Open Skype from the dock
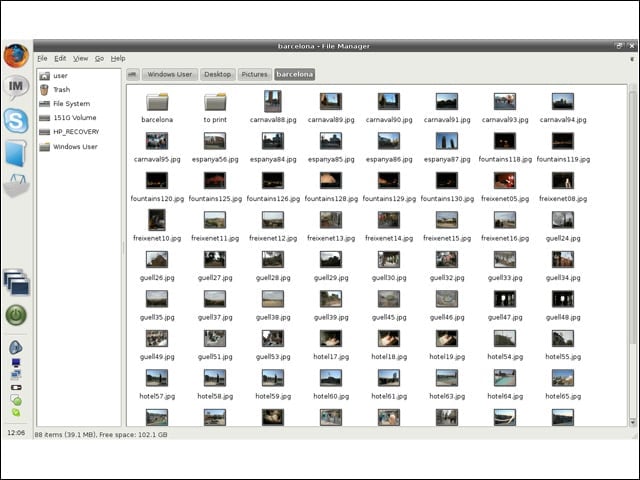 pos(16,121)
